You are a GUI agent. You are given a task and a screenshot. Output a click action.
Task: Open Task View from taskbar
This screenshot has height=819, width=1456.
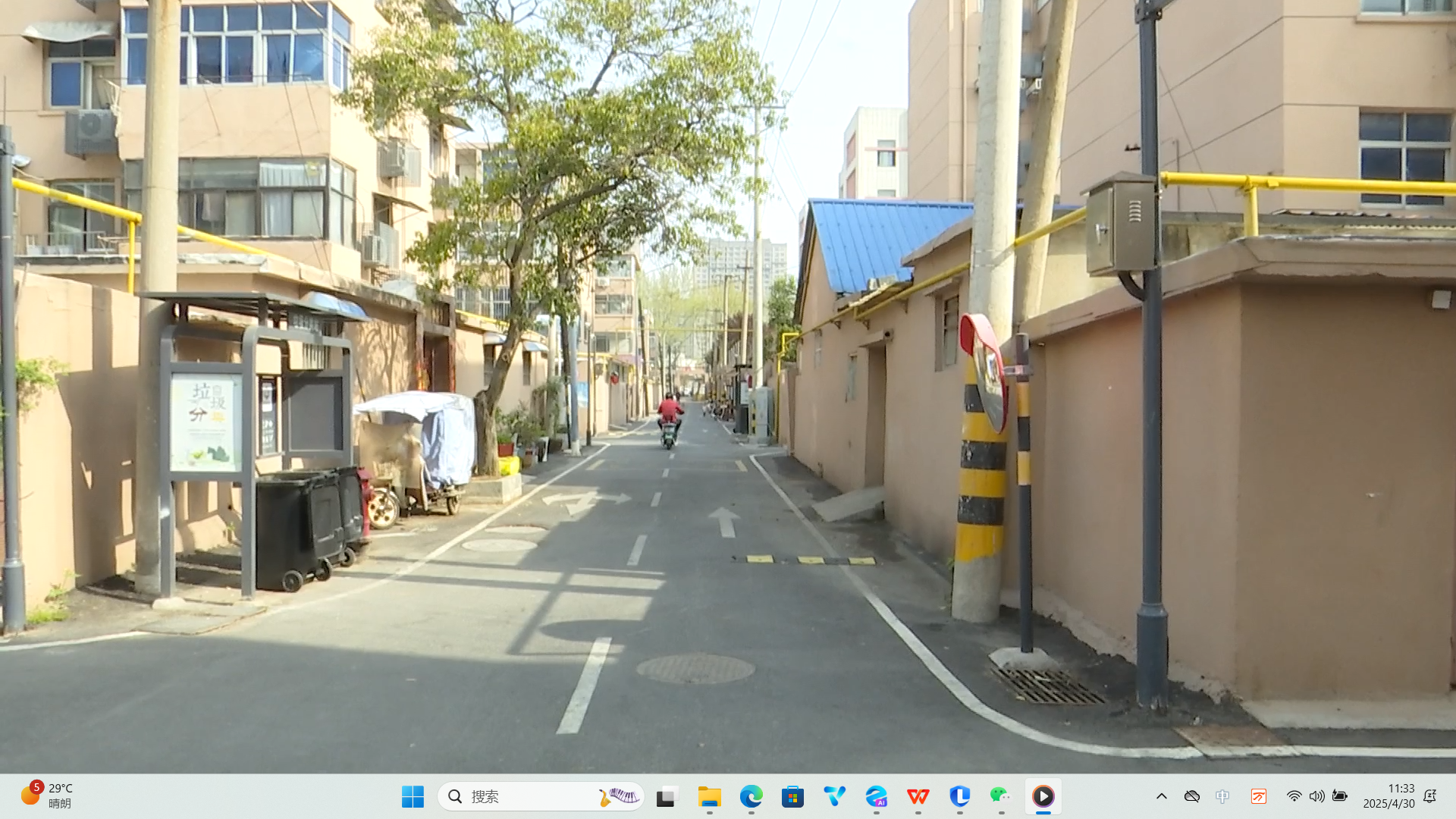click(x=667, y=796)
